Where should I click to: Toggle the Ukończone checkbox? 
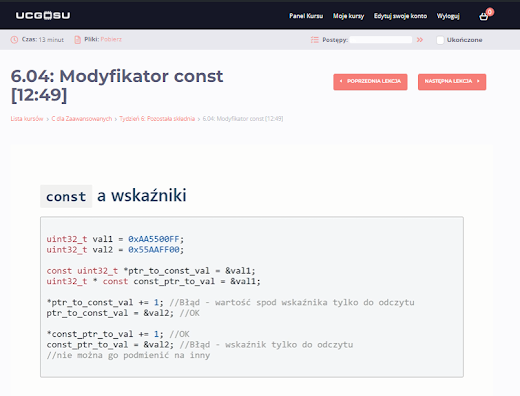tap(440, 40)
